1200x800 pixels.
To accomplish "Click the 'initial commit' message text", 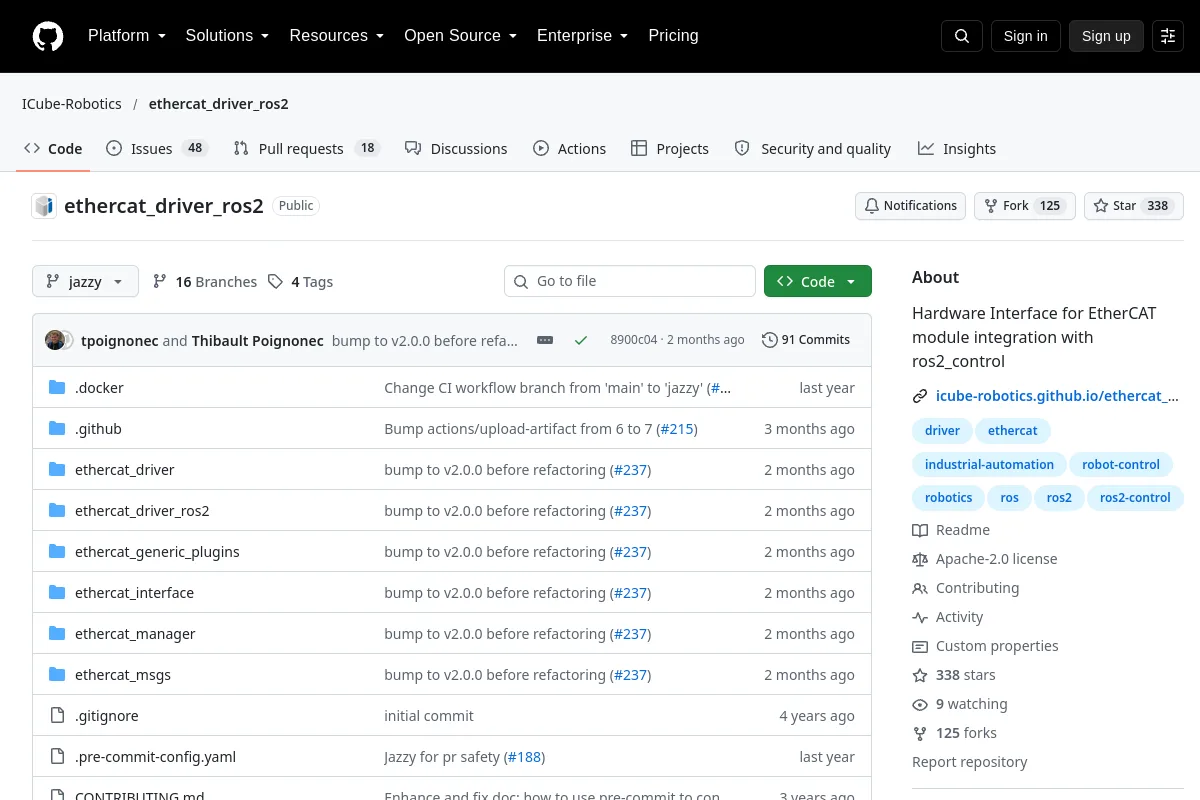I will click(429, 716).
